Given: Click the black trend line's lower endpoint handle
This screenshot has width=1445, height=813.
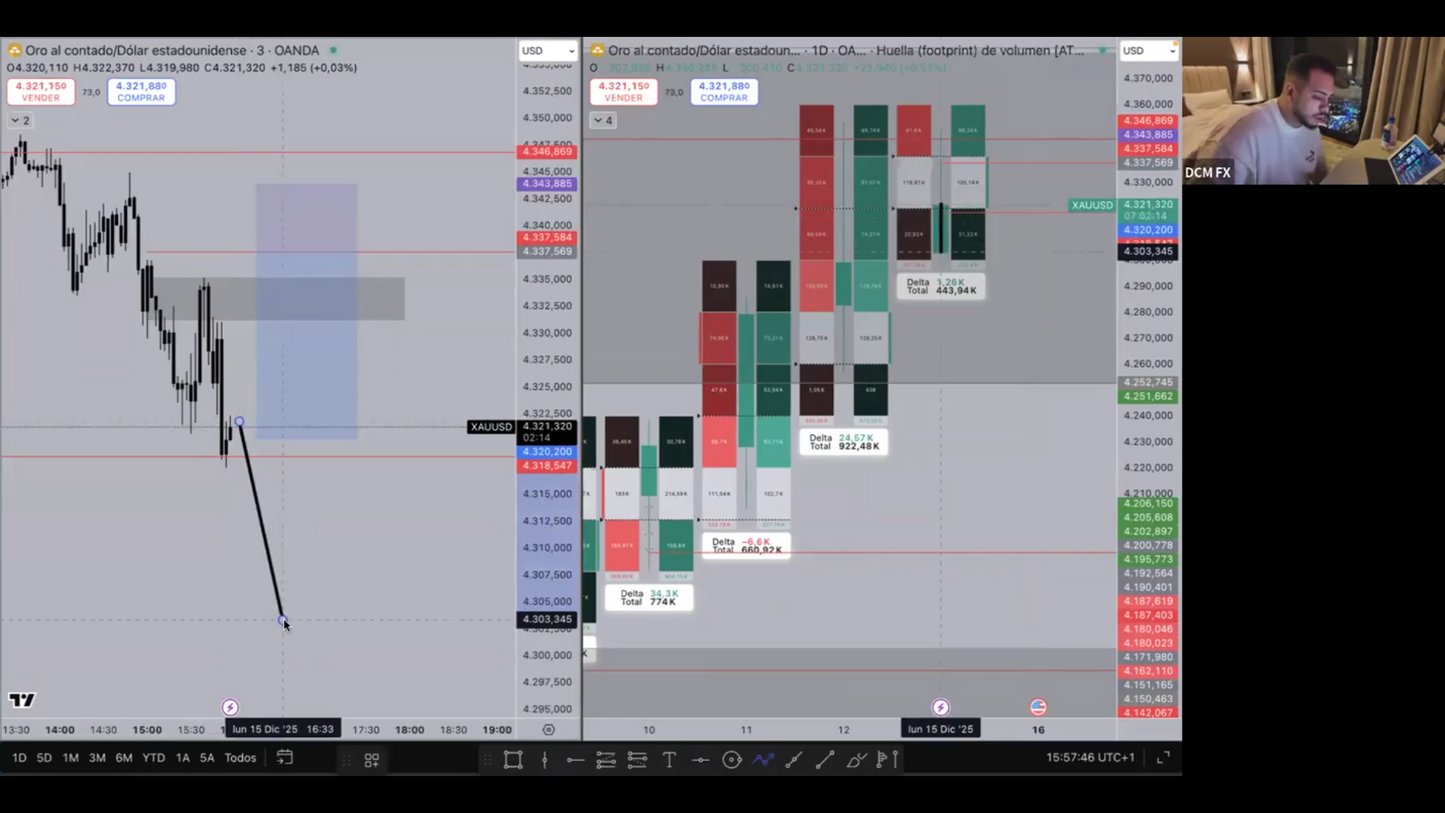Looking at the screenshot, I should point(282,620).
